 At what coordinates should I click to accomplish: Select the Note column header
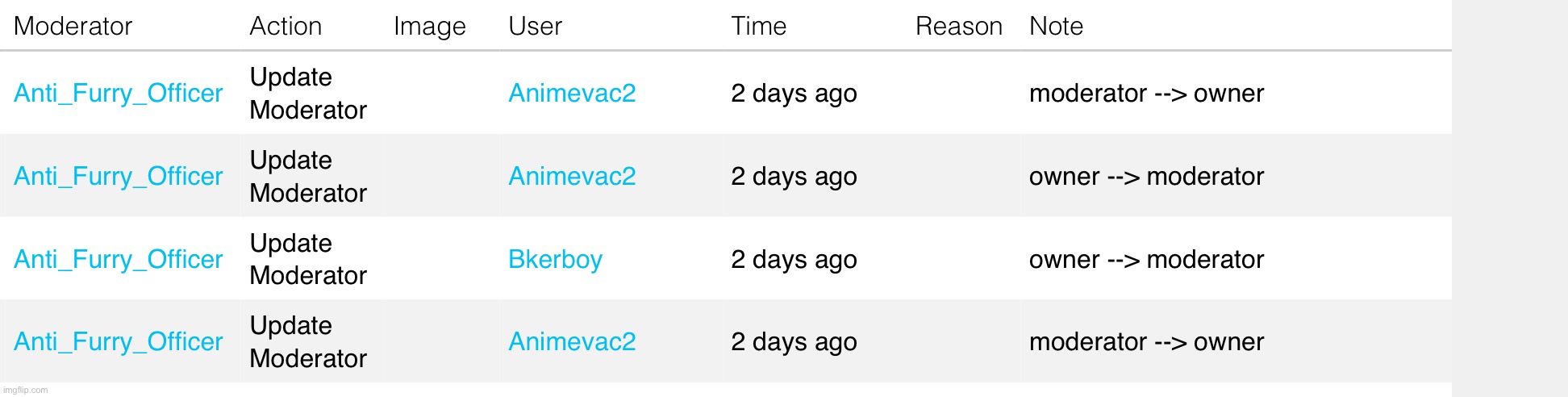(x=1056, y=26)
